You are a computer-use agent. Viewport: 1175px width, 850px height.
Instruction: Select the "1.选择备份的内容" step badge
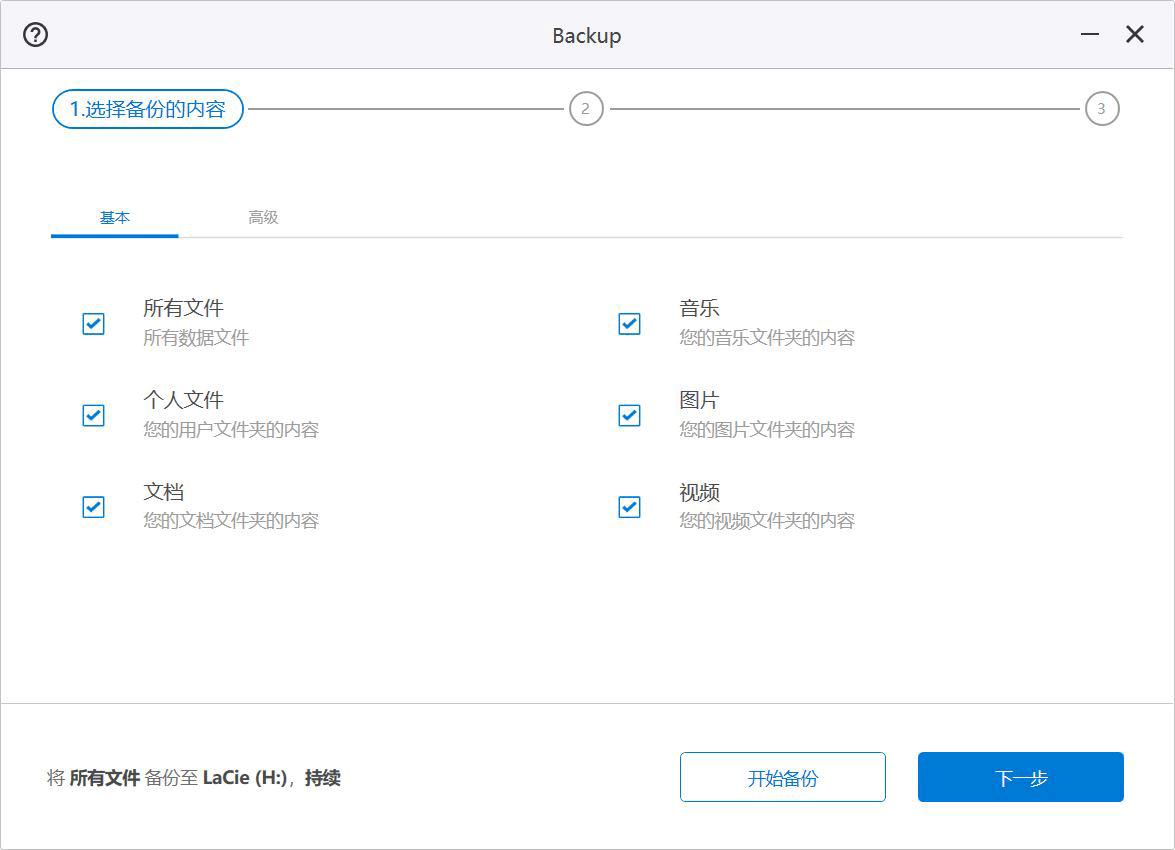point(146,108)
